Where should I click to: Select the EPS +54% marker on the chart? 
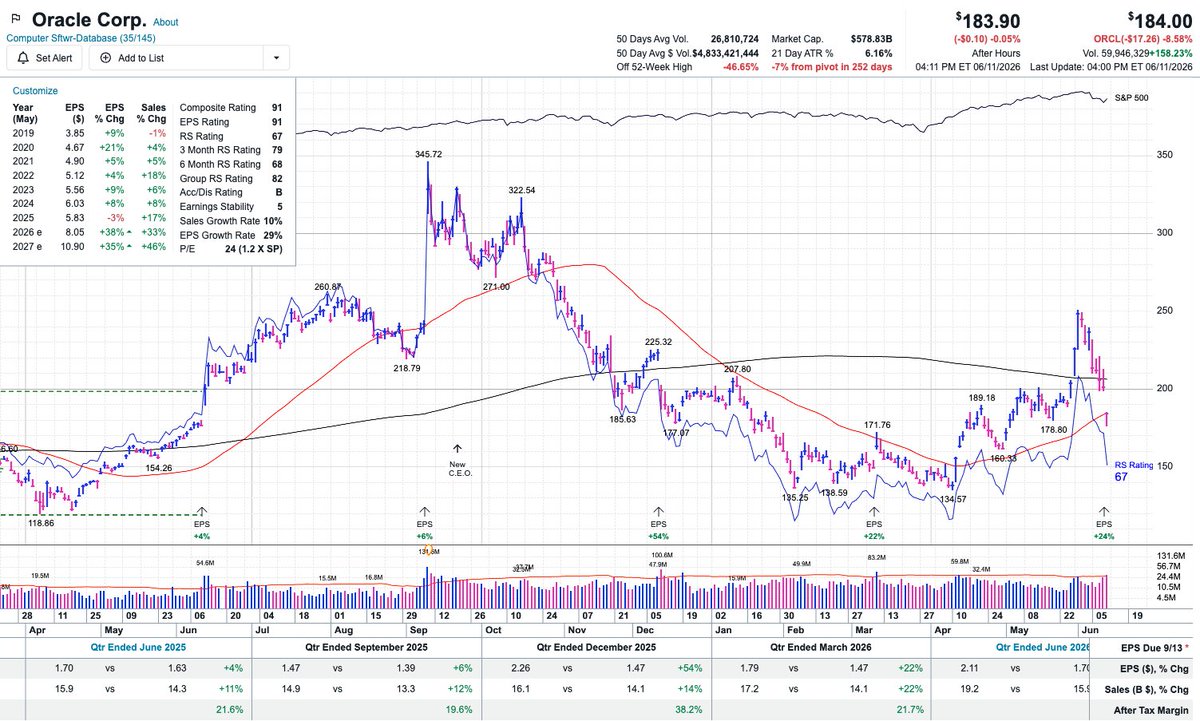(658, 523)
